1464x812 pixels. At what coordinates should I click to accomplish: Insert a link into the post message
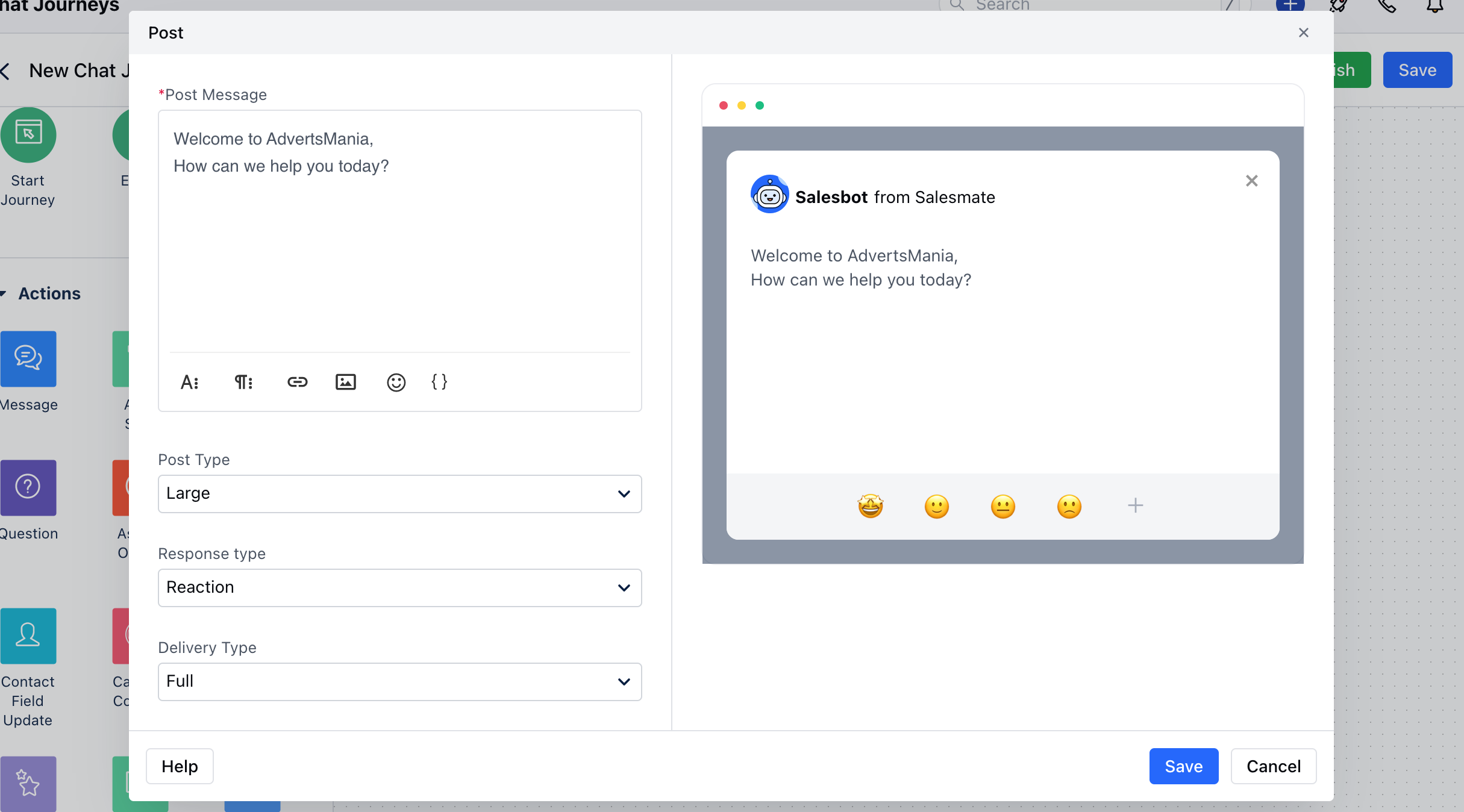click(x=297, y=382)
